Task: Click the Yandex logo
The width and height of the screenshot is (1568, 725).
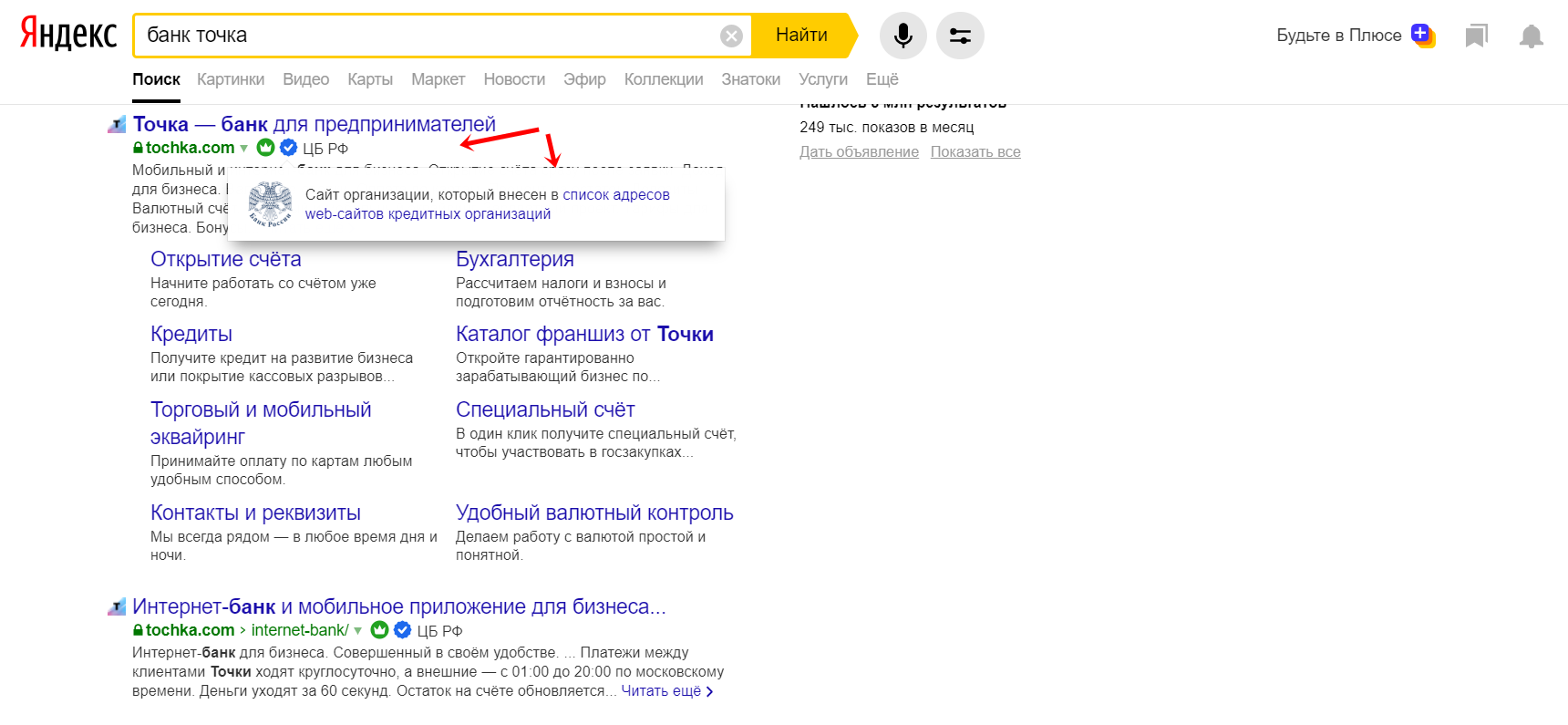Action: click(68, 35)
